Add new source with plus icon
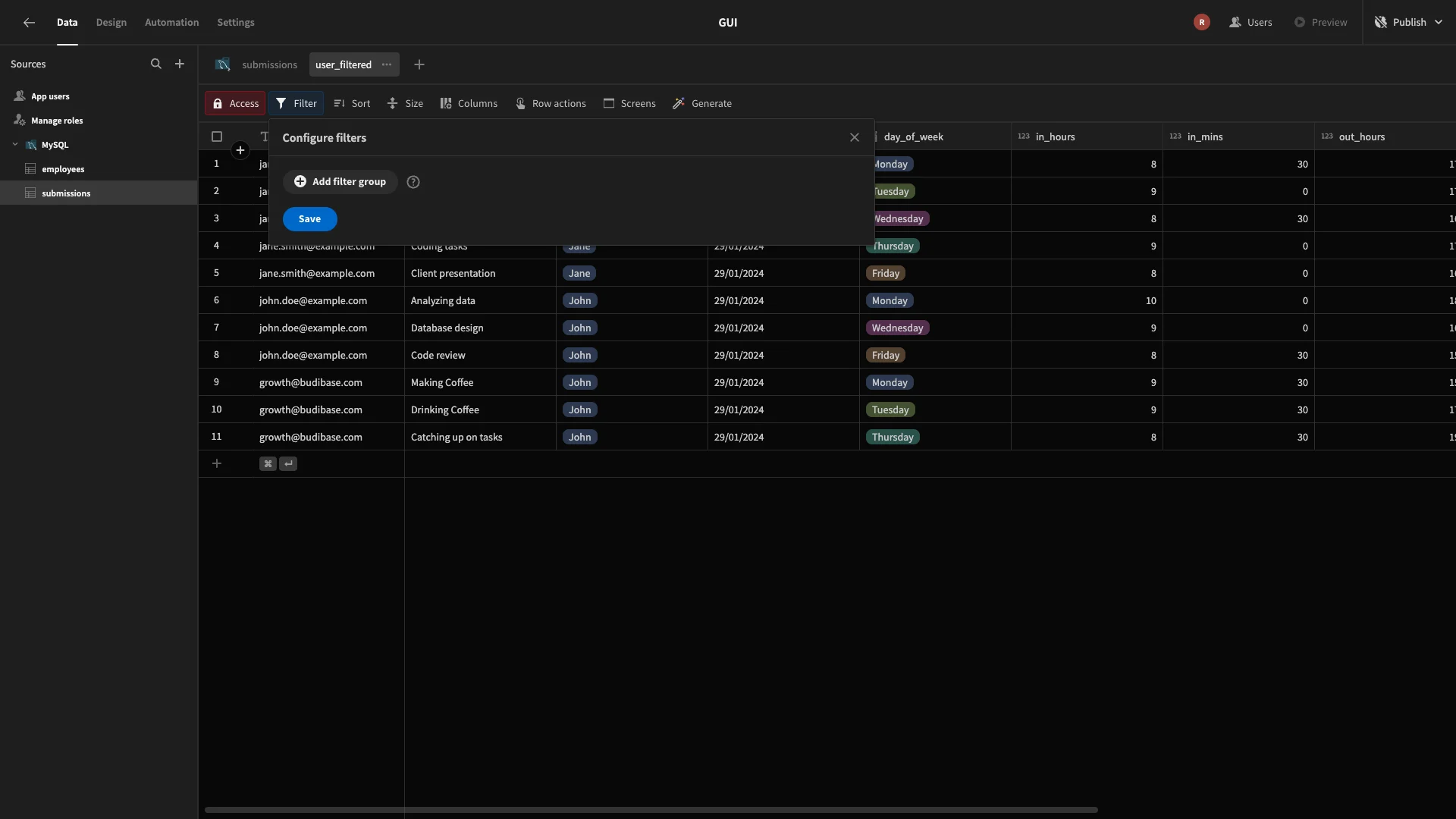The width and height of the screenshot is (1456, 819). point(180,64)
